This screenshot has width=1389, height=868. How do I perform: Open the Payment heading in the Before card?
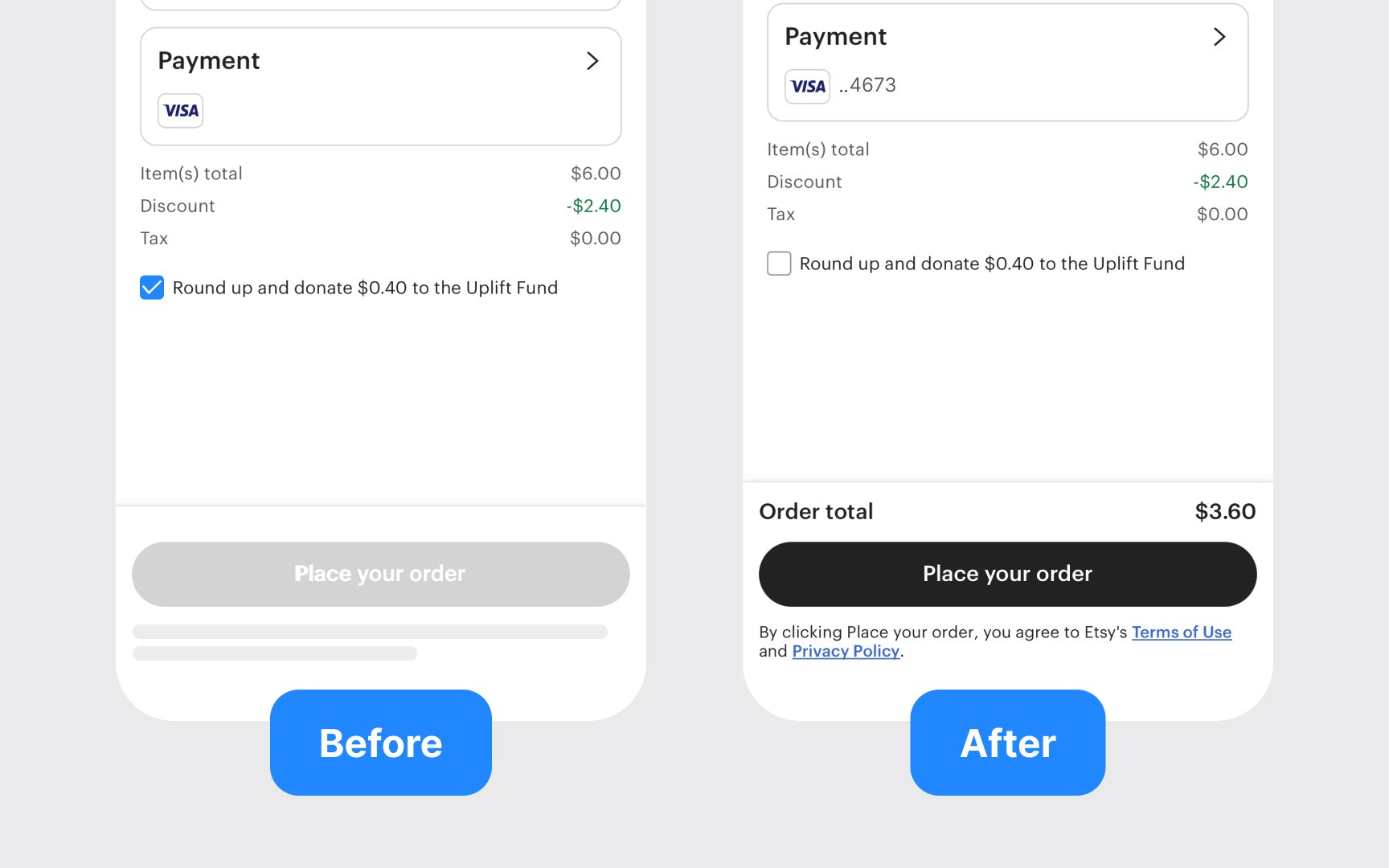coord(208,61)
